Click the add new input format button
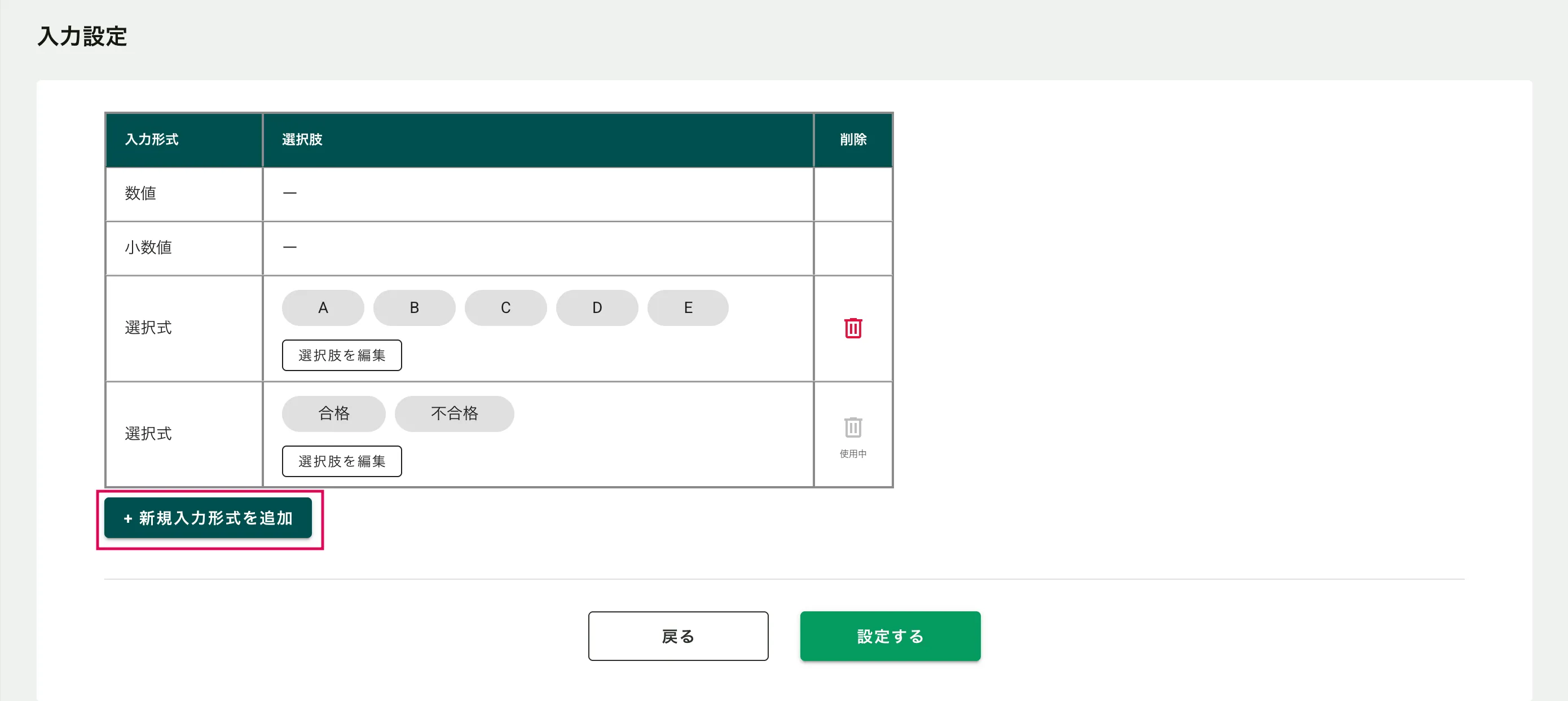 click(208, 518)
